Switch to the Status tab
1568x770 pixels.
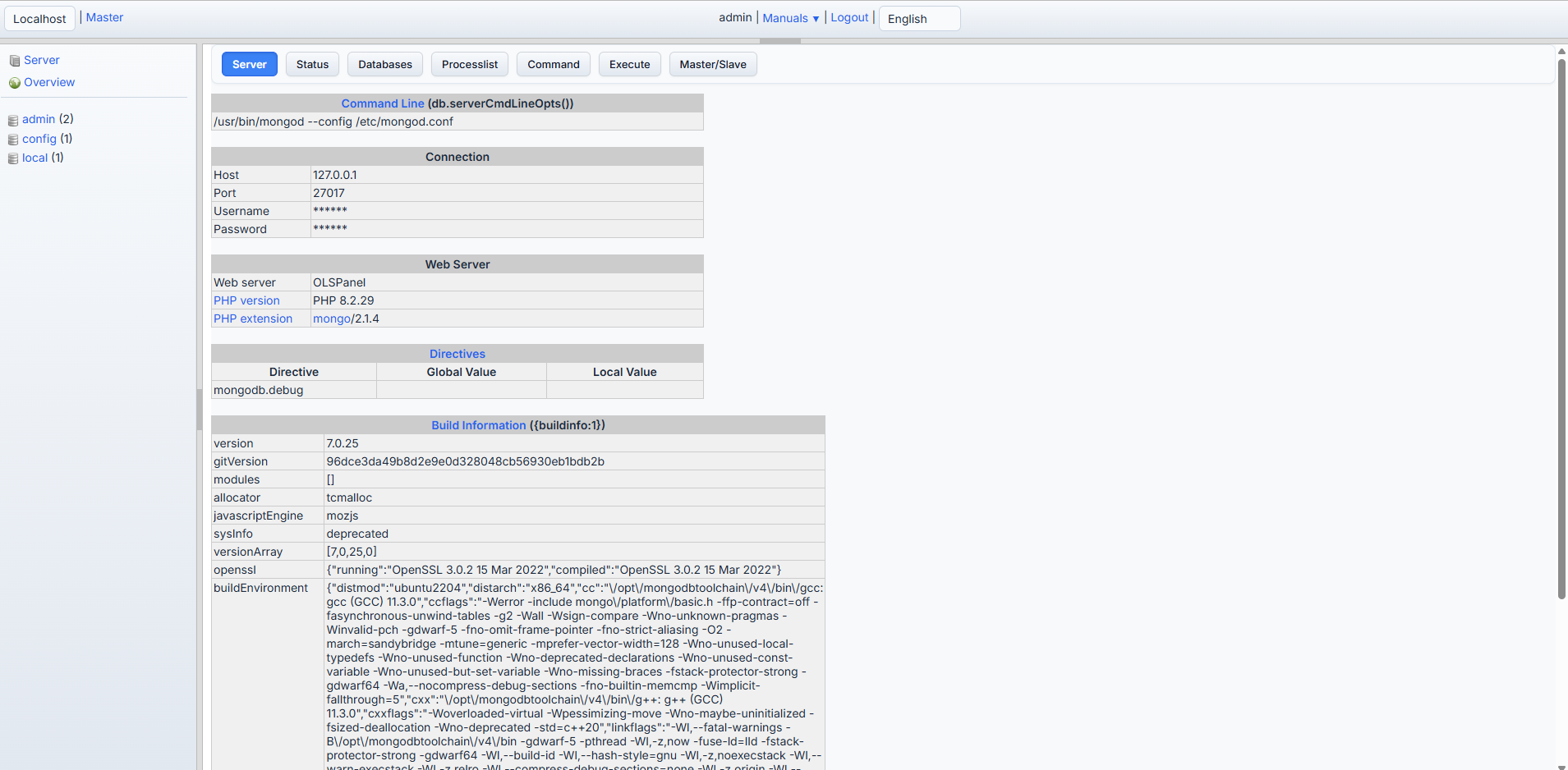click(x=312, y=64)
